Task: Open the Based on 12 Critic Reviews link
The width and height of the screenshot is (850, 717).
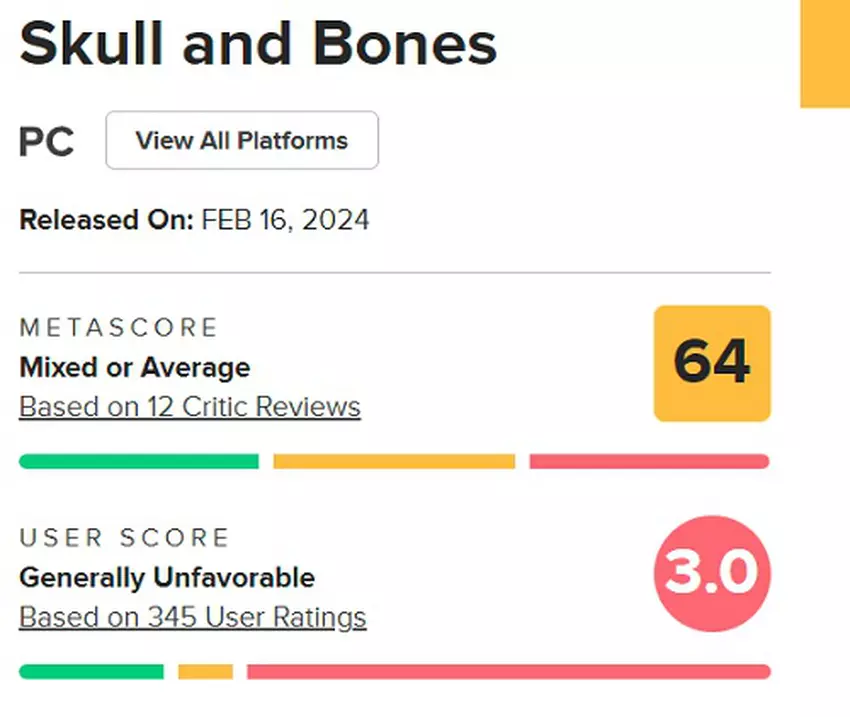Action: click(x=190, y=407)
